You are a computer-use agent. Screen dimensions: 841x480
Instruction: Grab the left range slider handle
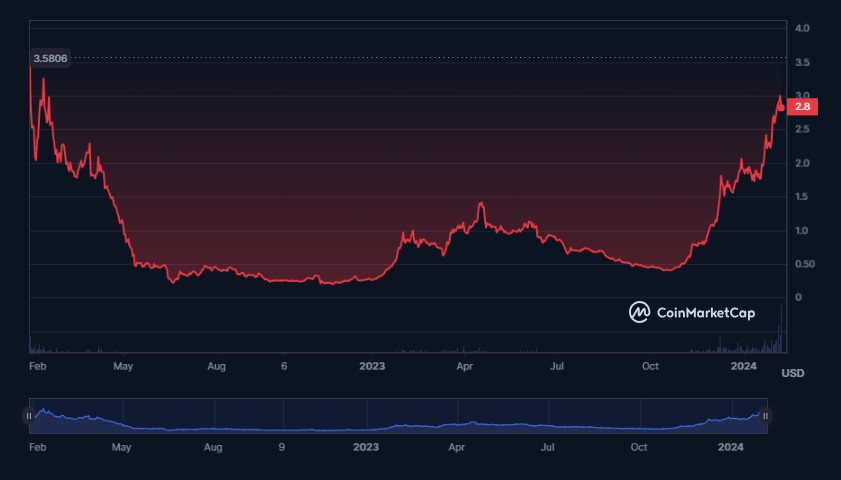[x=29, y=416]
